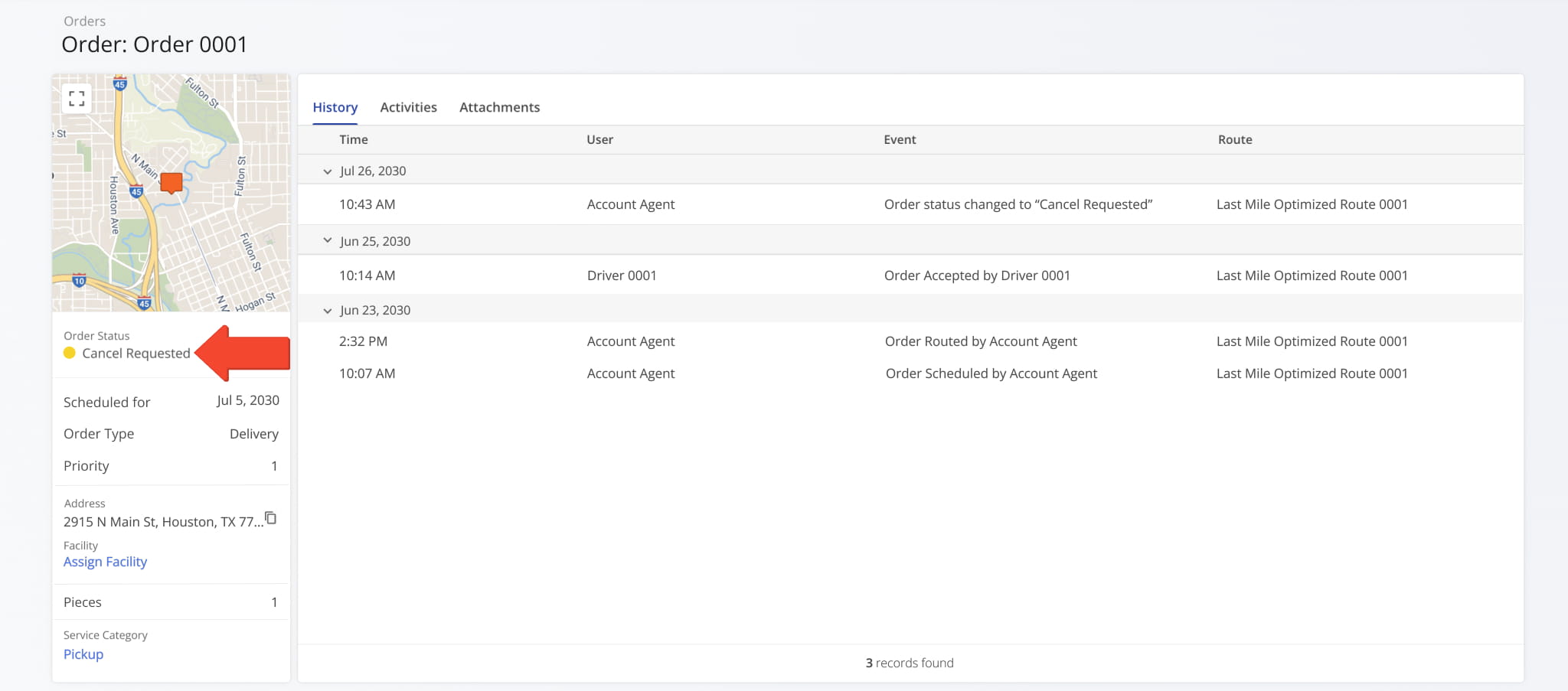
Task: Click the map fullscreen expand icon
Action: 76,98
